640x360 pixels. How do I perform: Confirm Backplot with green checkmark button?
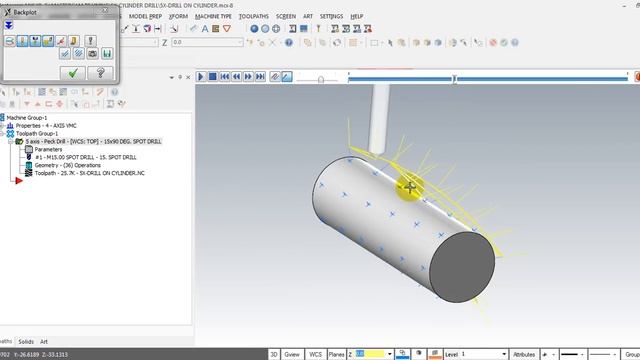tap(73, 73)
